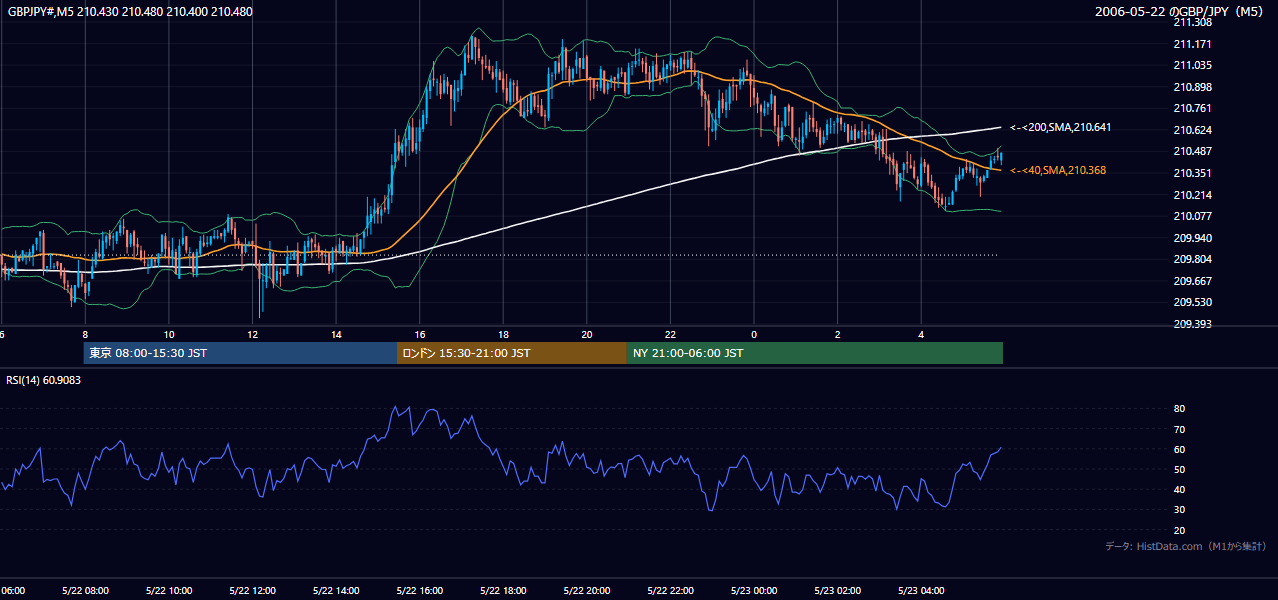Click the 209.393 price axis label
The image size is (1278, 600).
pyautogui.click(x=1191, y=324)
